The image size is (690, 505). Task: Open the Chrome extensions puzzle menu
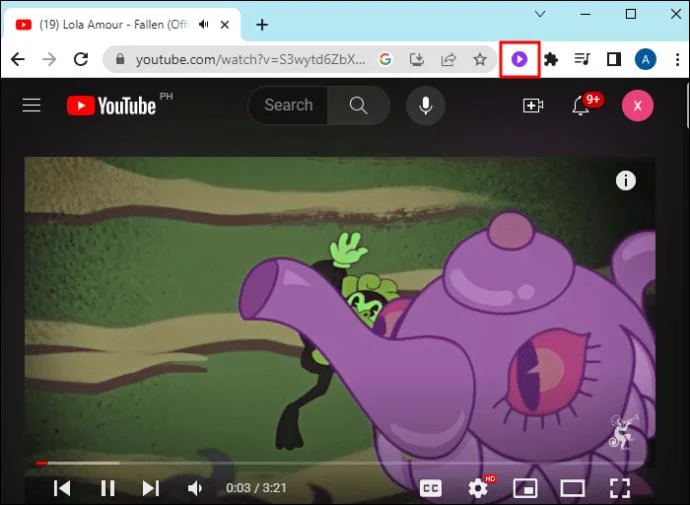point(551,59)
